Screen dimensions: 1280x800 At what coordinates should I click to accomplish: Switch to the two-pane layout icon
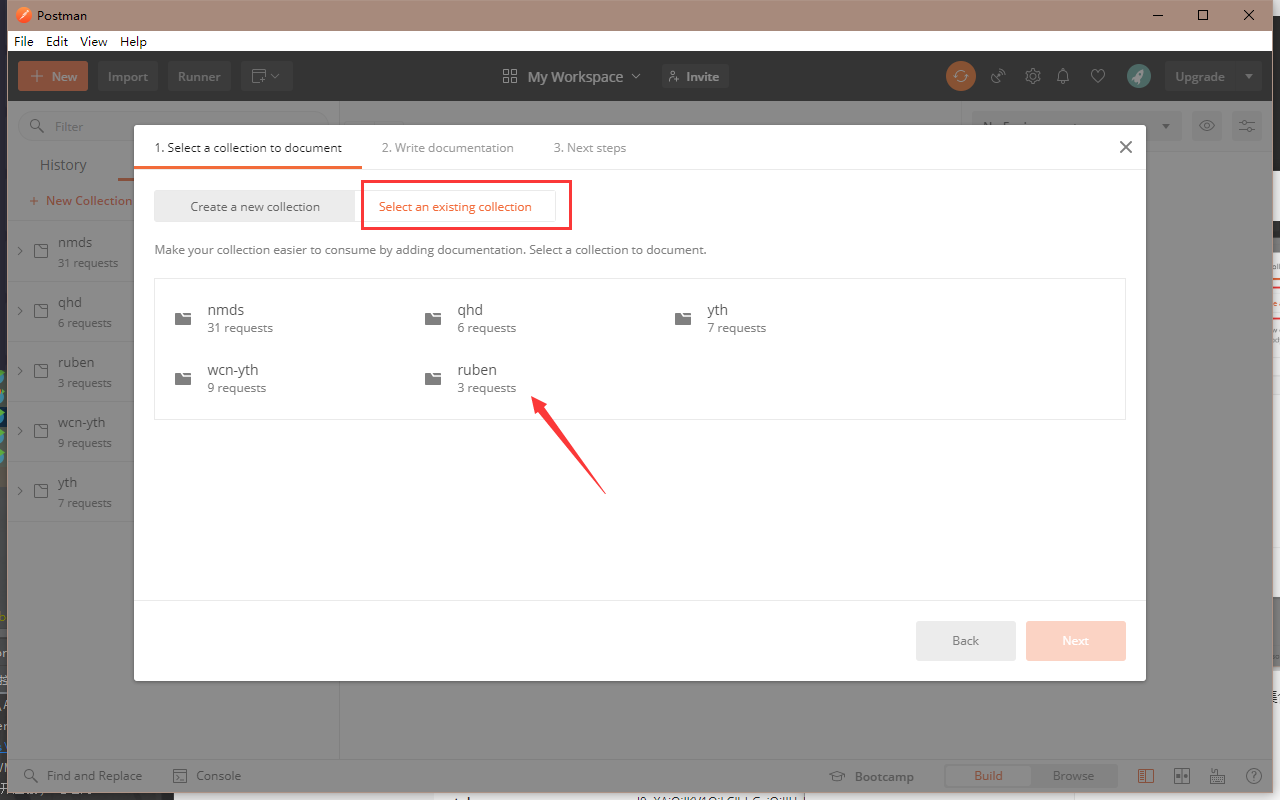[1182, 776]
